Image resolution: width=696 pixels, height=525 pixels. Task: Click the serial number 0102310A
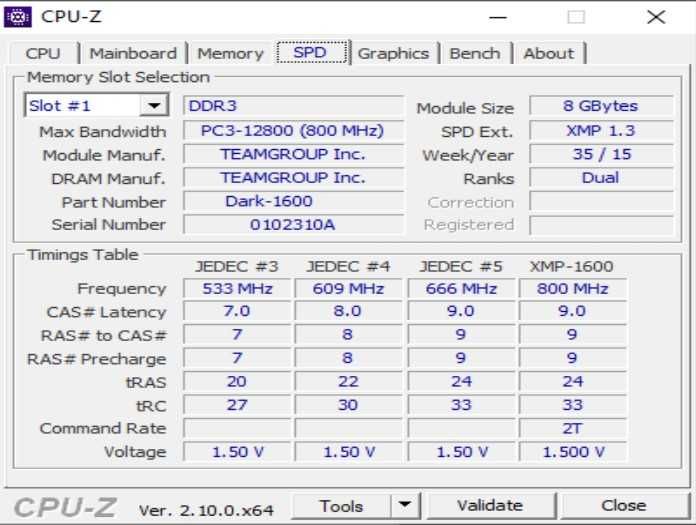pyautogui.click(x=293, y=225)
